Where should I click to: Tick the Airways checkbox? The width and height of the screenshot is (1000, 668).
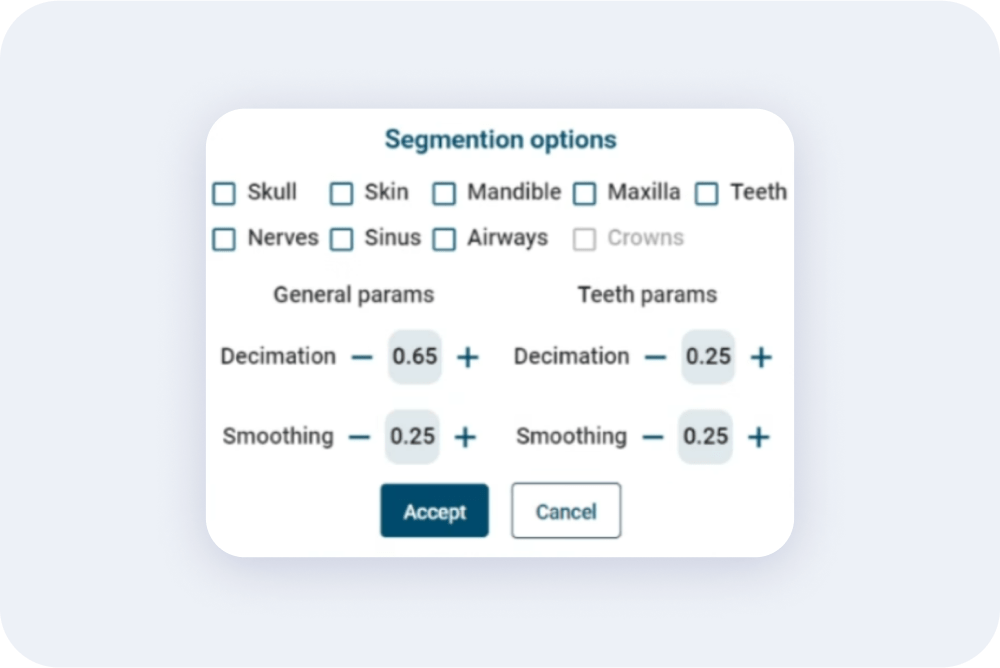(444, 239)
